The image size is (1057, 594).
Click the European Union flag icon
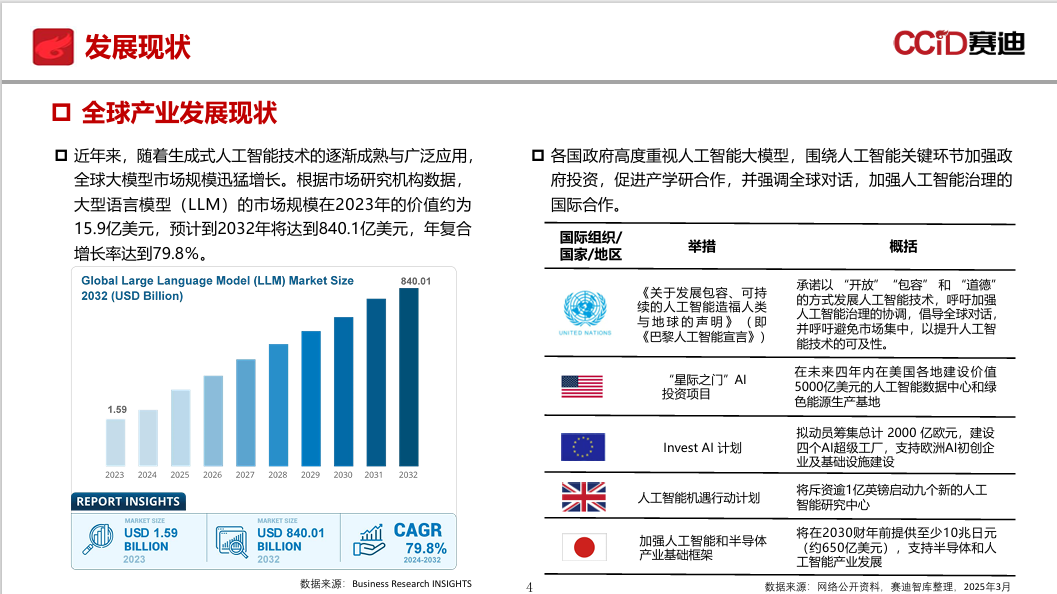[x=582, y=446]
